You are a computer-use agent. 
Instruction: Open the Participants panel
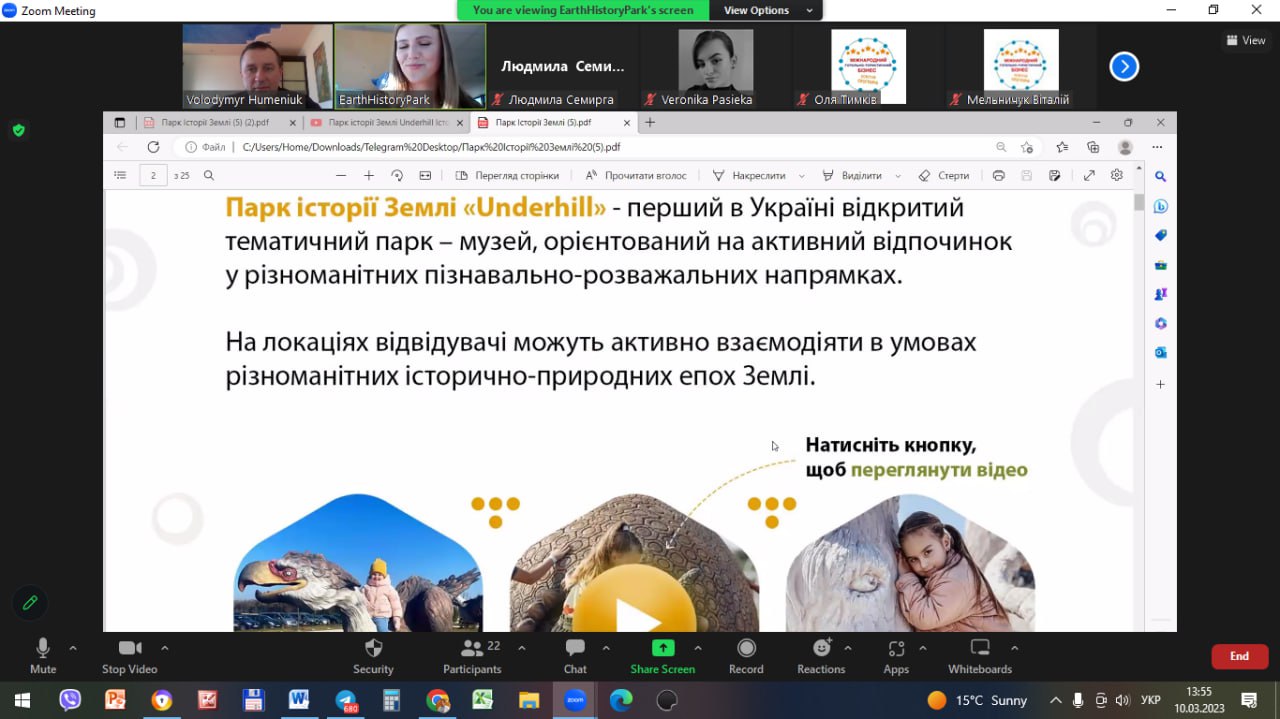point(472,648)
